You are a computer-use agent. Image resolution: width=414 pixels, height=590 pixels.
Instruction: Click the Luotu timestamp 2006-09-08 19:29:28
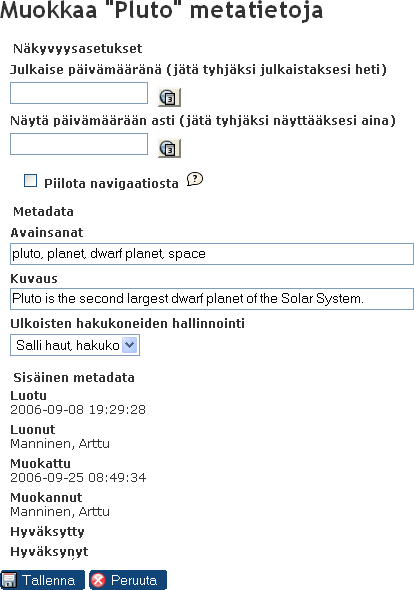[x=78, y=409]
